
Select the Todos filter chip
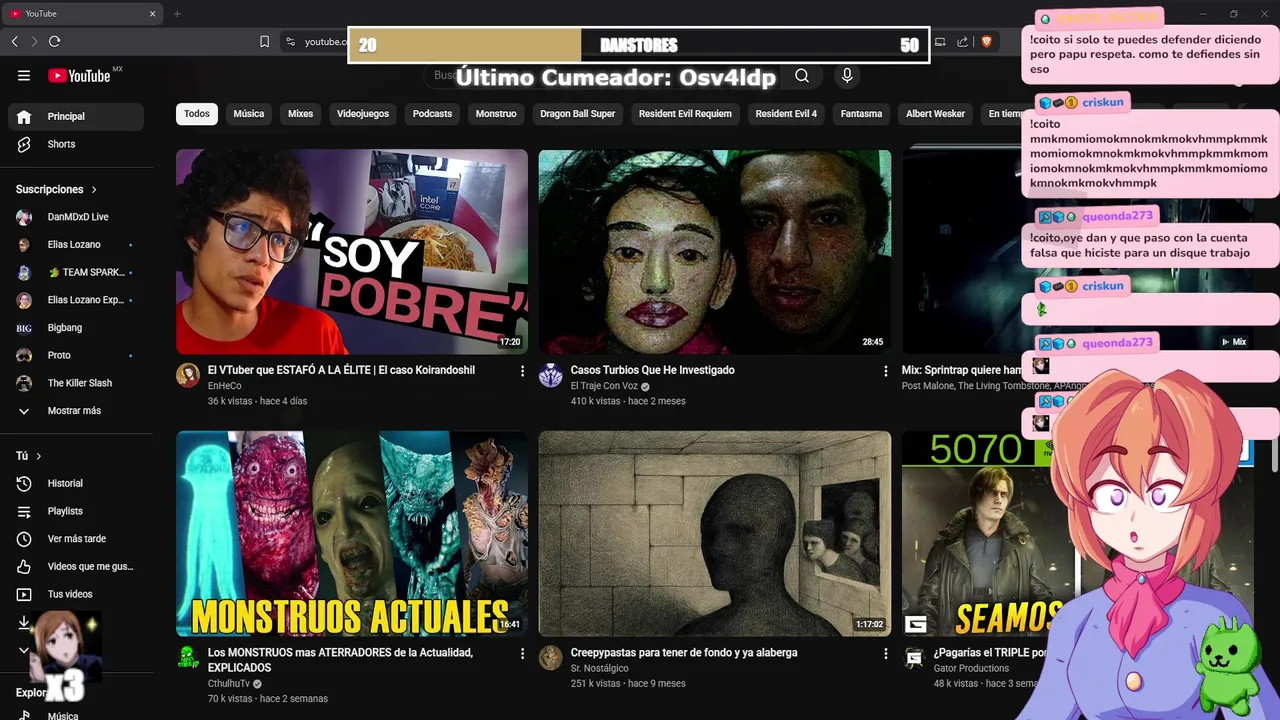pos(197,114)
